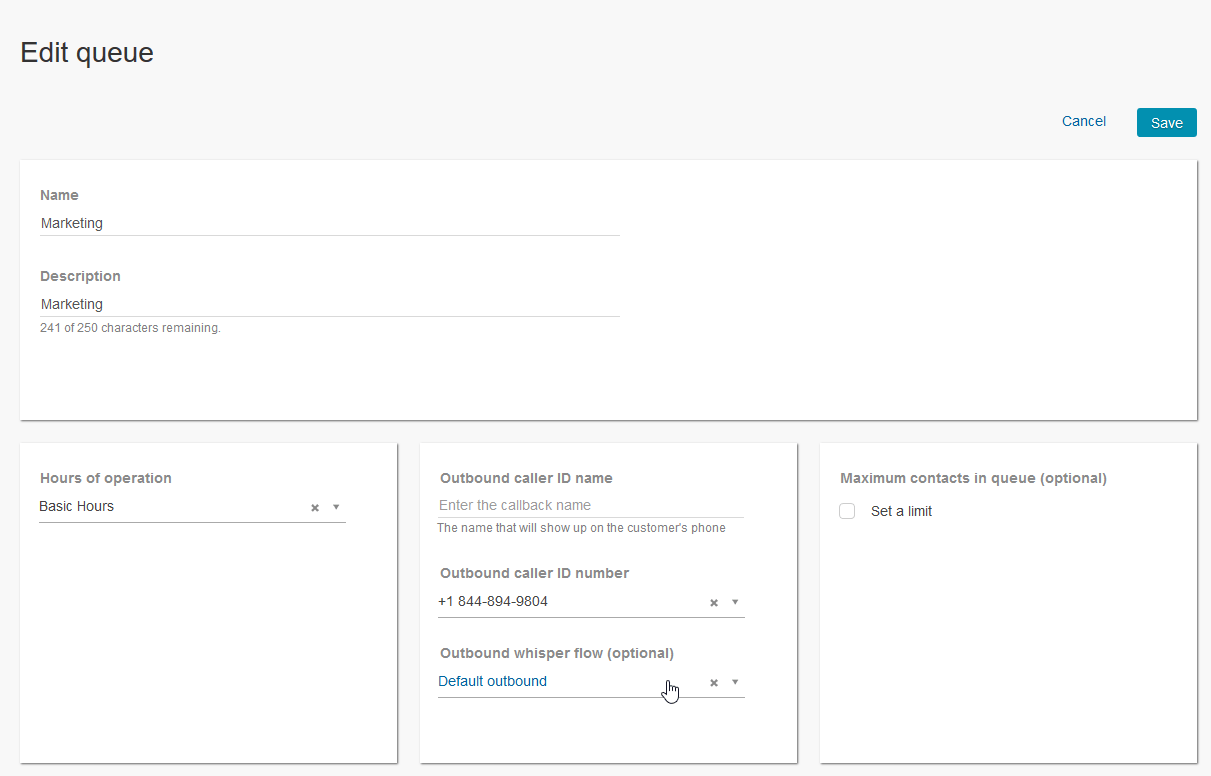Clear the Basic Hours selection with the x icon
The width and height of the screenshot is (1211, 776).
313,507
